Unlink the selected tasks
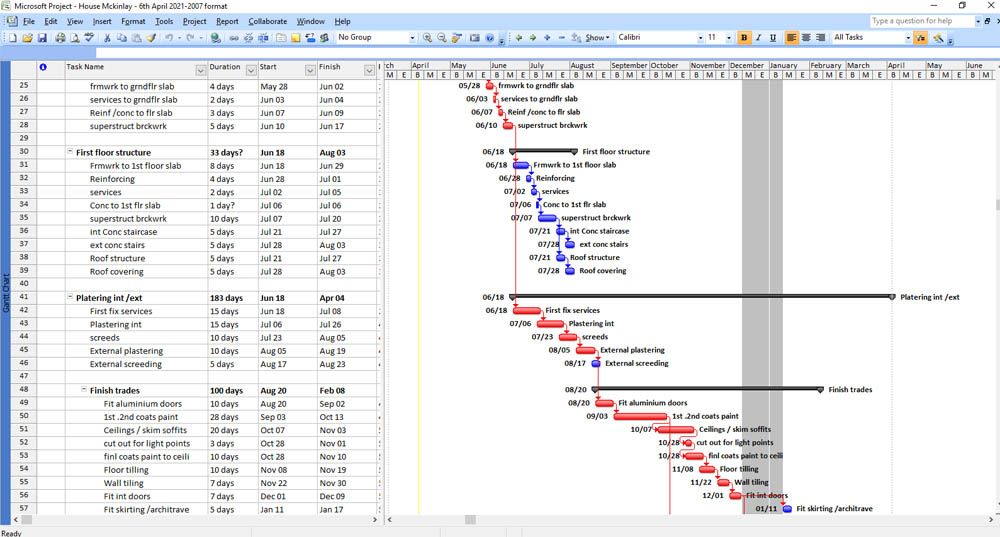This screenshot has height=537, width=1000. pyautogui.click(x=248, y=38)
